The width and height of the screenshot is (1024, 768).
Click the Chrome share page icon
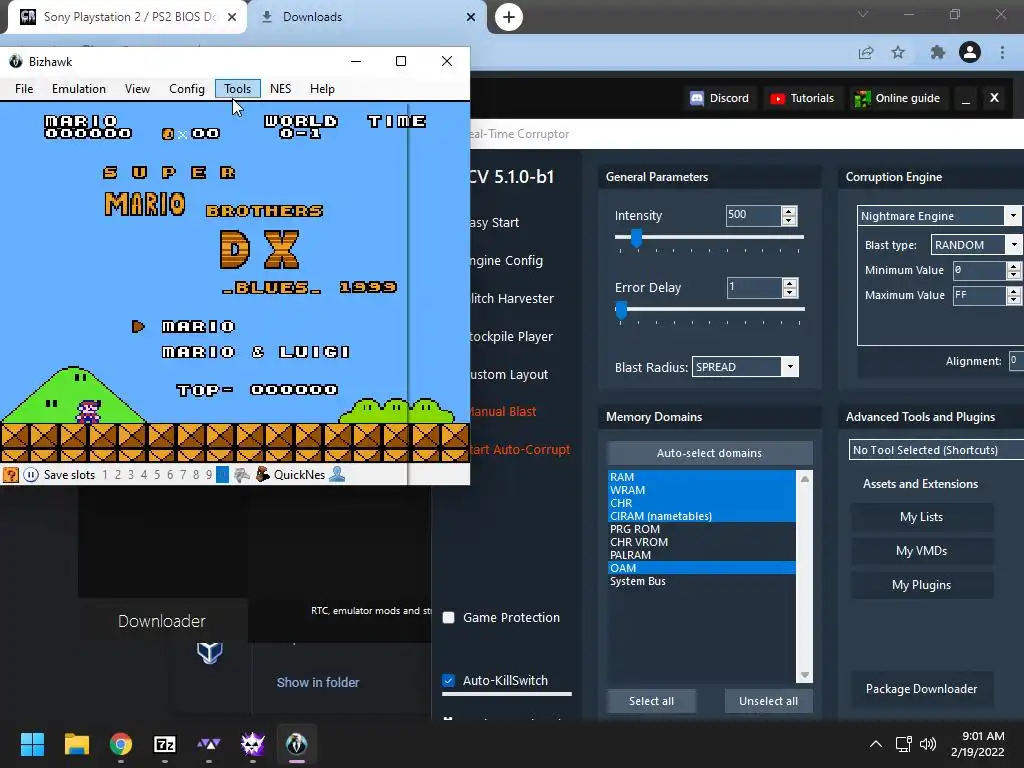[866, 52]
